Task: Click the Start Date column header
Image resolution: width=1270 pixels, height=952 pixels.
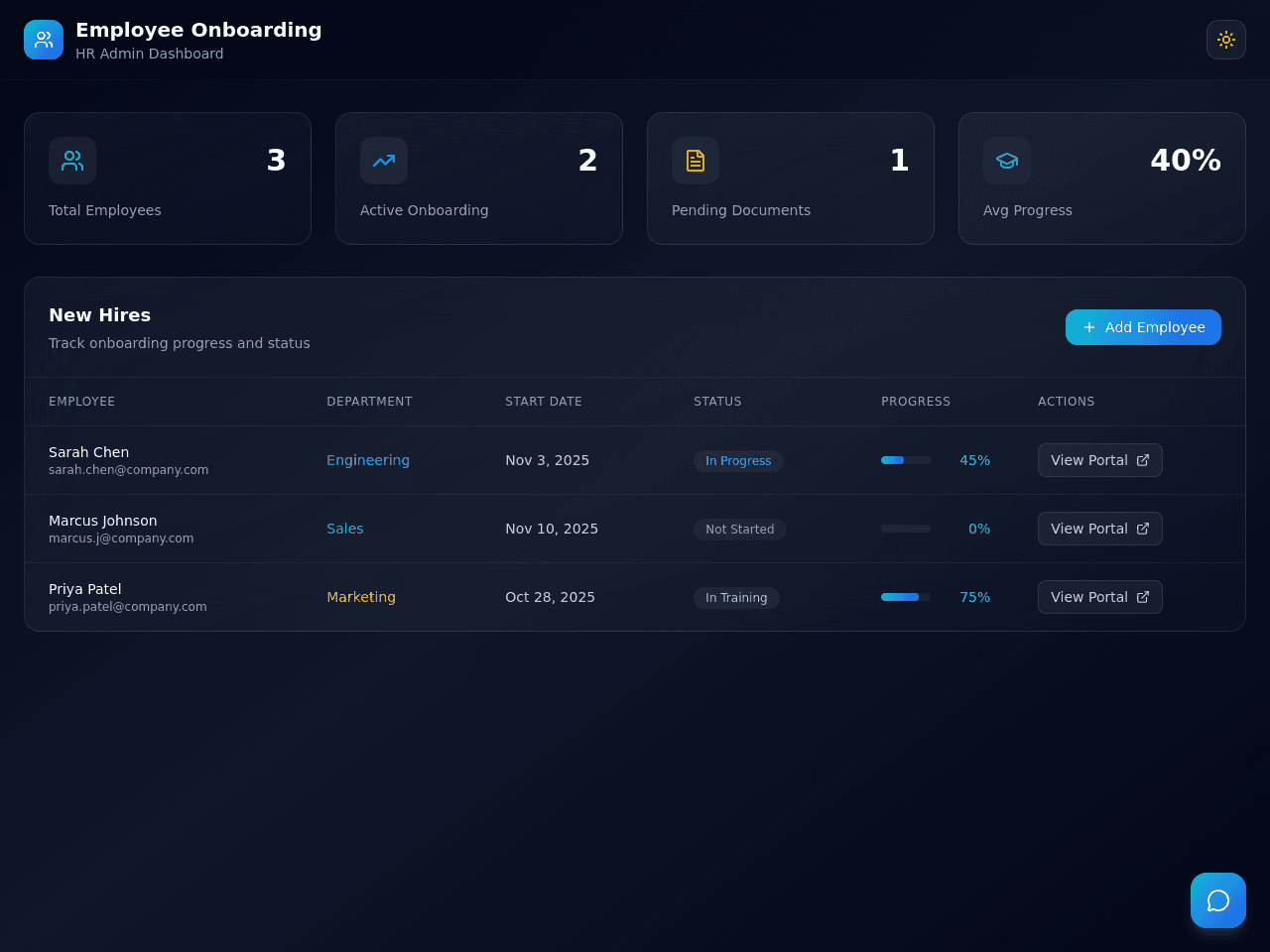Action: pos(544,402)
